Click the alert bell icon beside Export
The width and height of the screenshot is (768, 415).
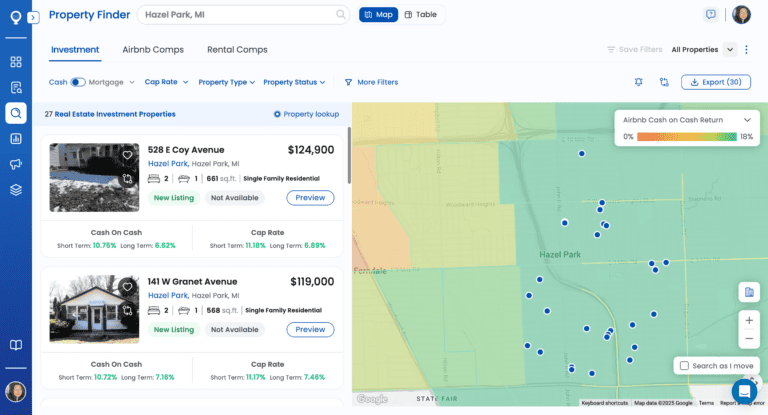pyautogui.click(x=638, y=82)
